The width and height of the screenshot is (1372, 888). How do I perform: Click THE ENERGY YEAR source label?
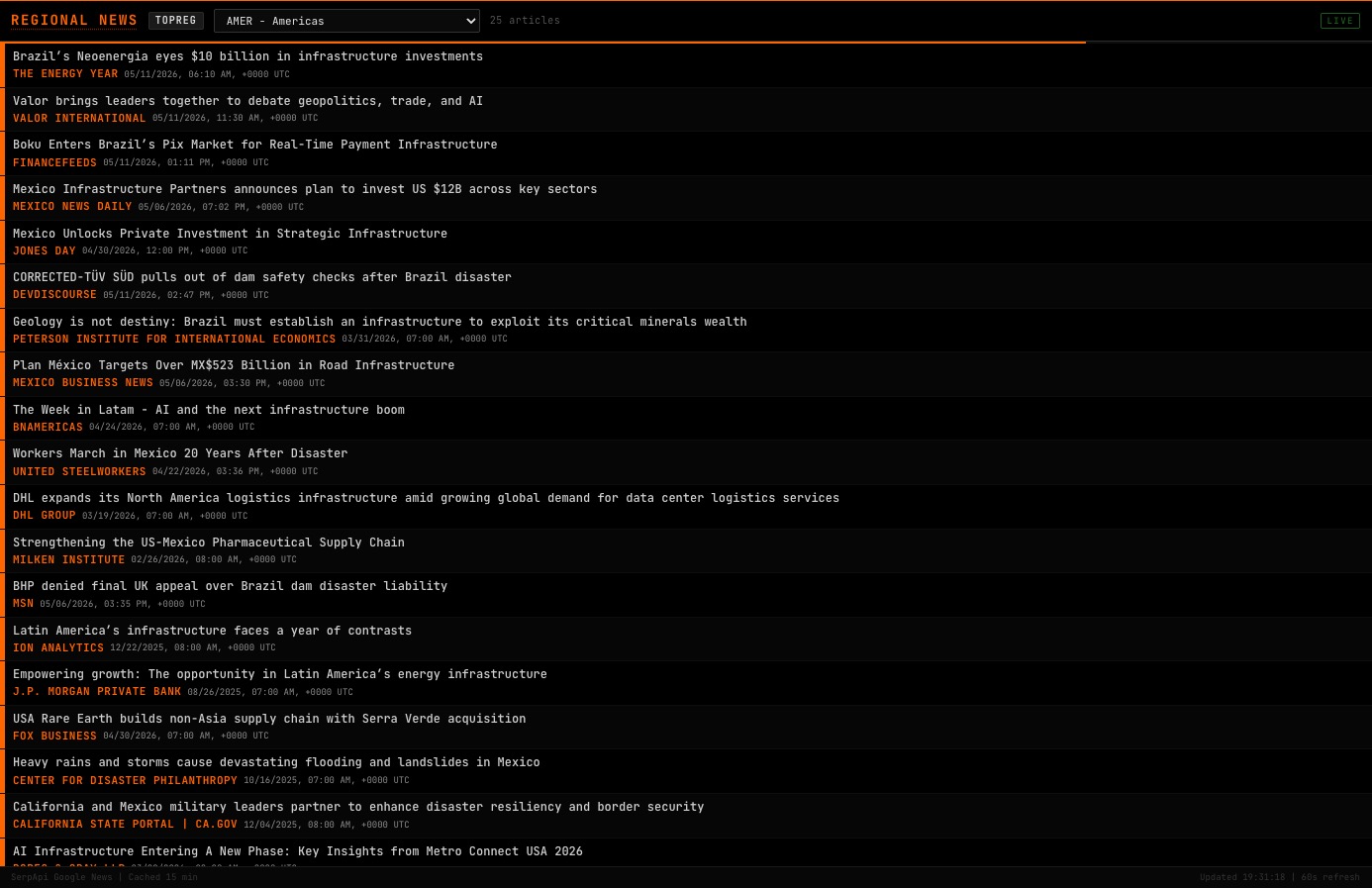tap(65, 74)
